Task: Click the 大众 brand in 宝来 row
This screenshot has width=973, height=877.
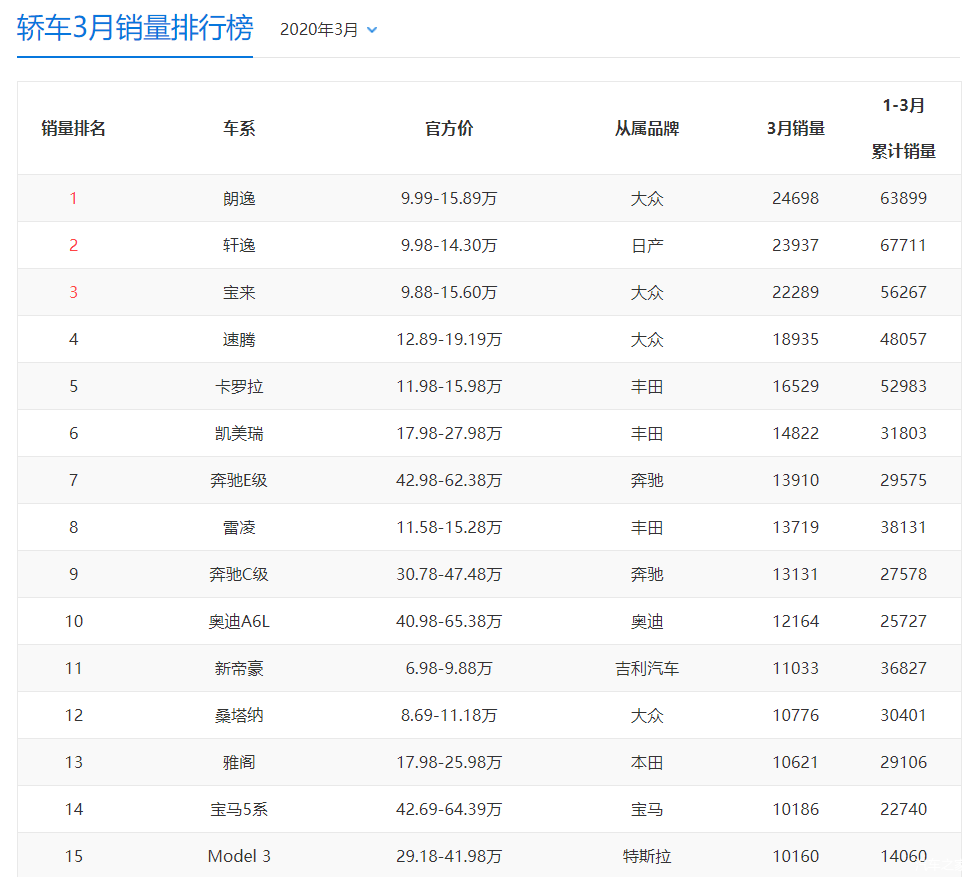Action: tap(647, 292)
